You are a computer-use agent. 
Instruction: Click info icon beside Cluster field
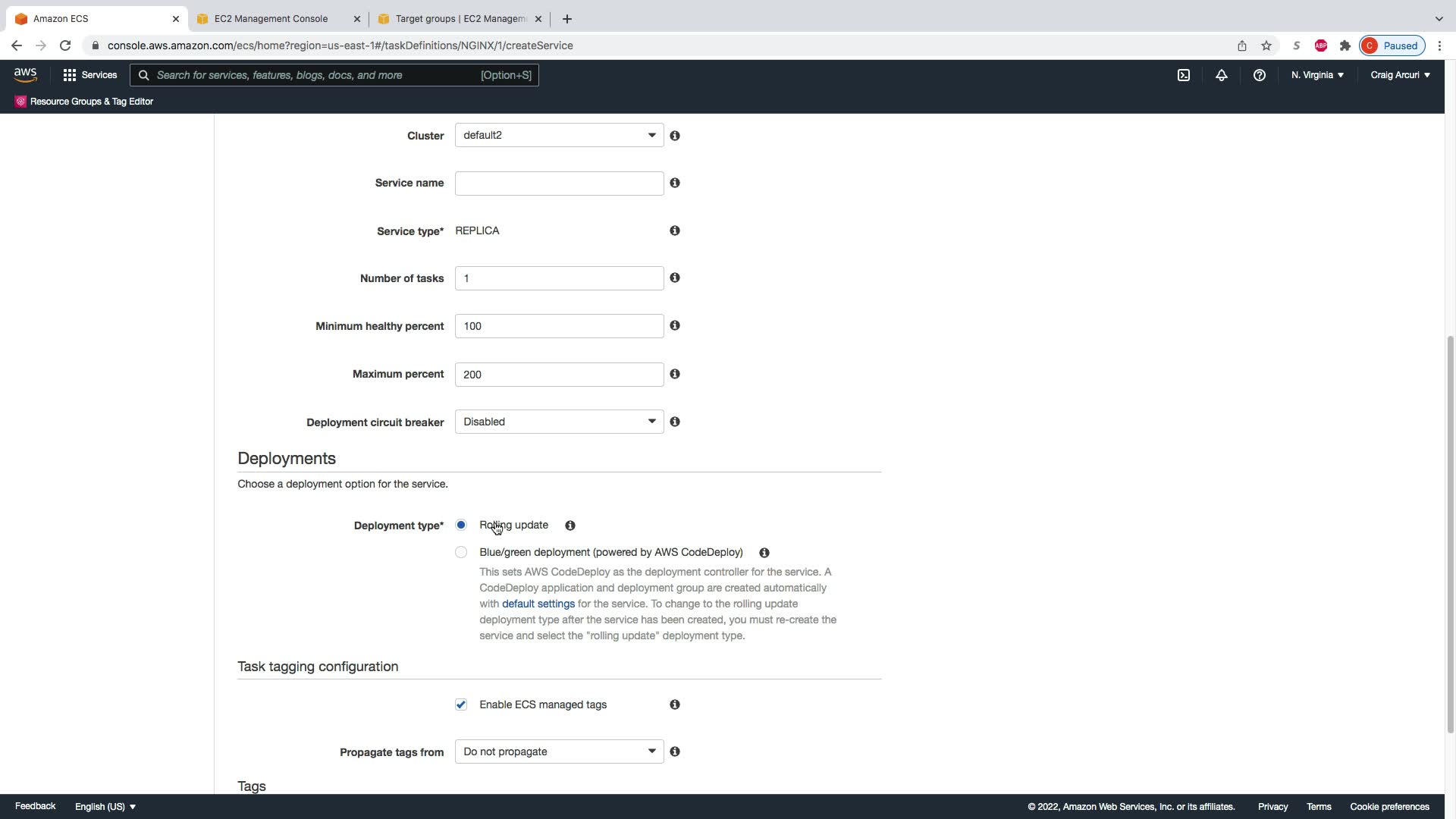(x=674, y=136)
